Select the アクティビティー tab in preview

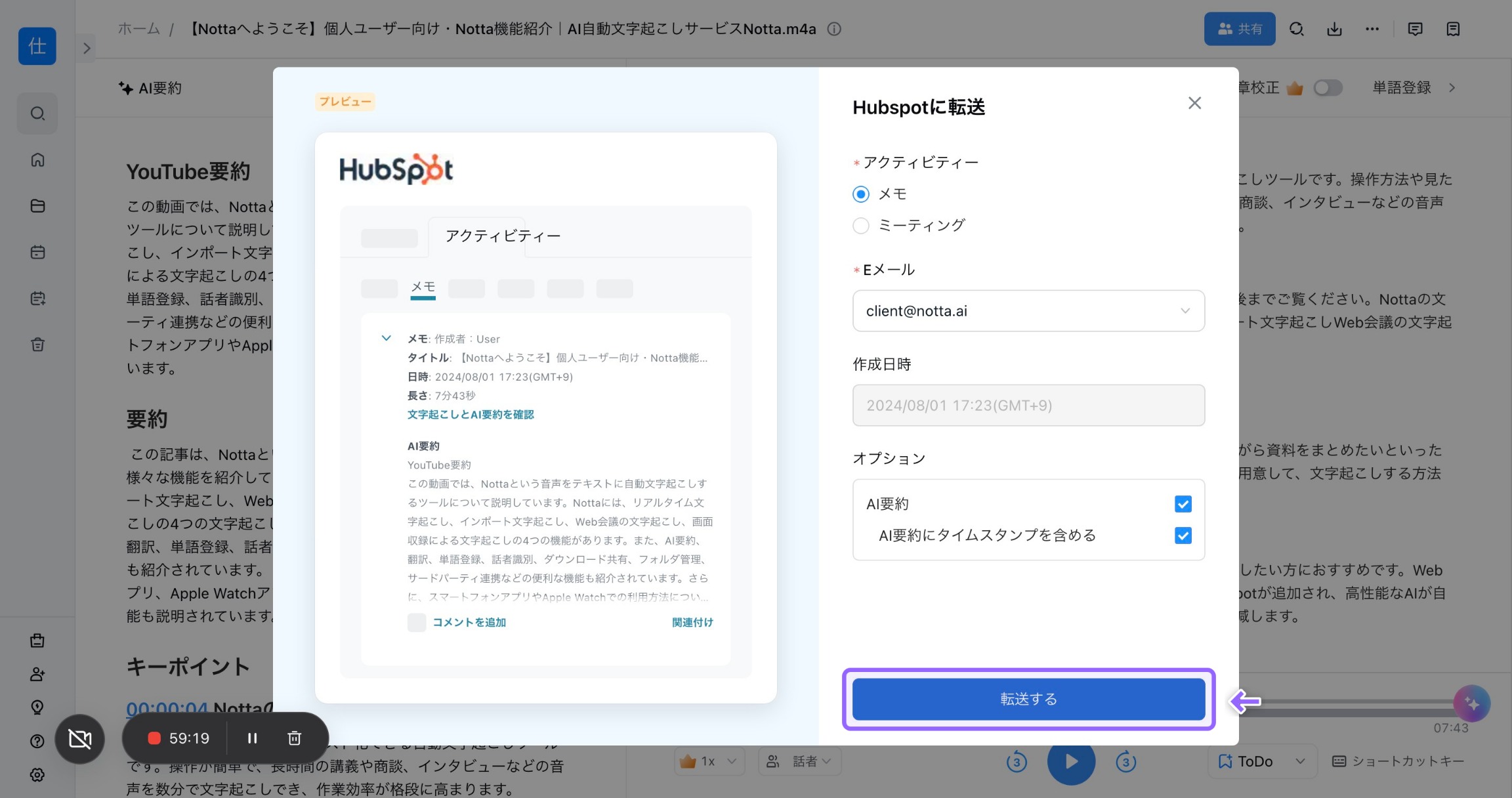pyautogui.click(x=503, y=236)
